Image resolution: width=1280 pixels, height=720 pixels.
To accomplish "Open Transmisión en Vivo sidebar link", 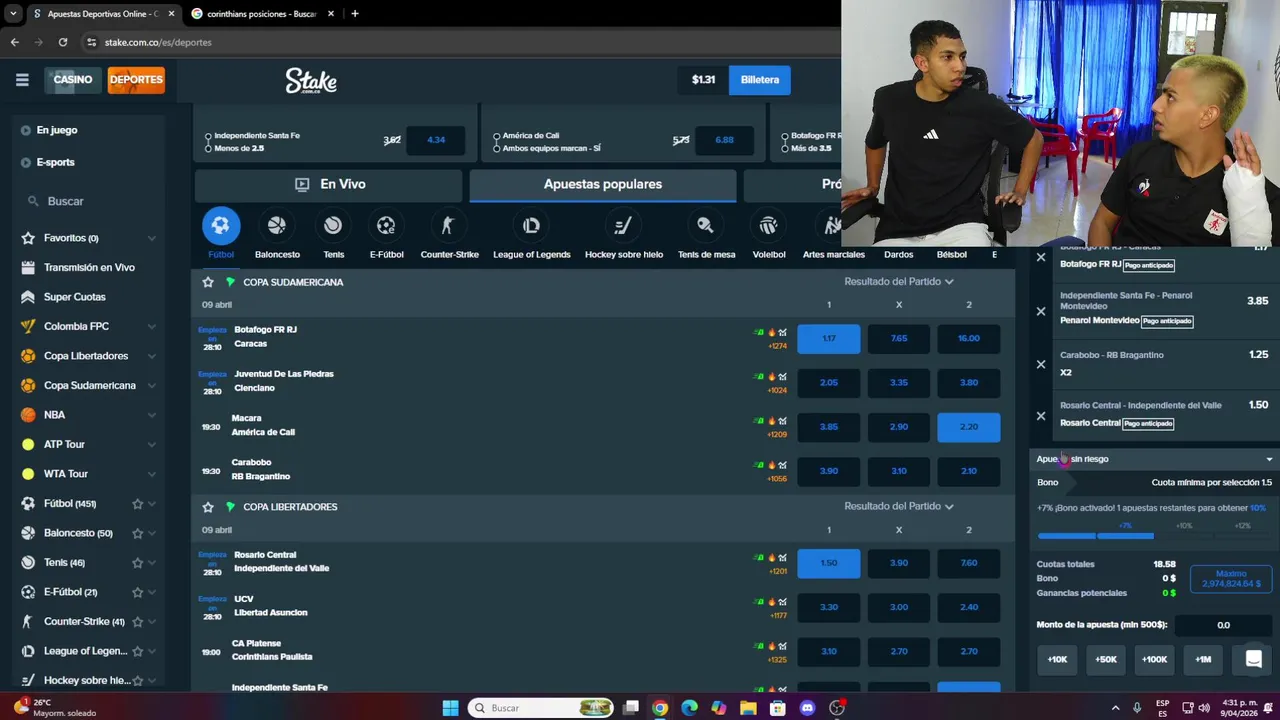I will (89, 268).
